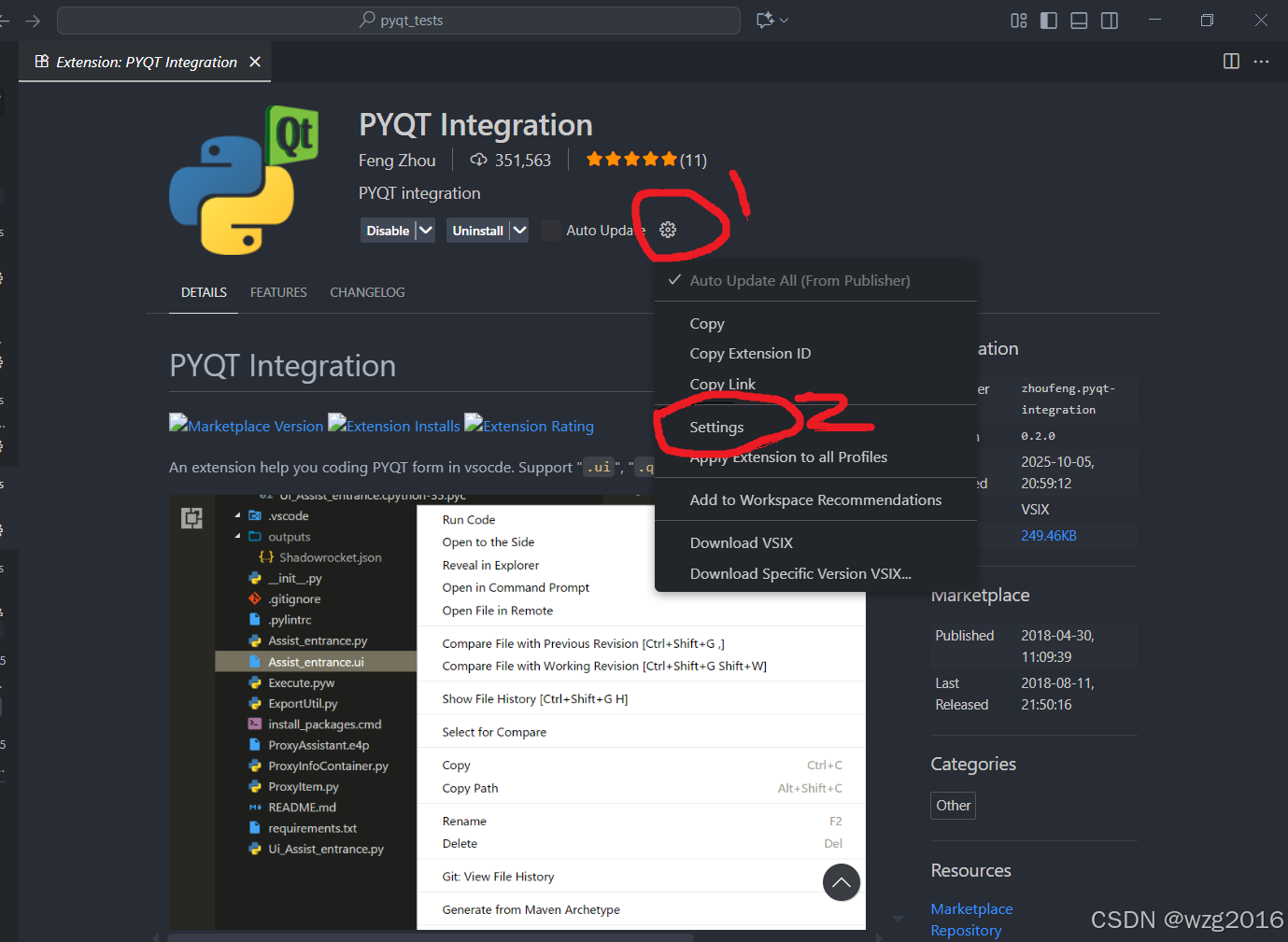Click the install count cloud icon

(478, 160)
